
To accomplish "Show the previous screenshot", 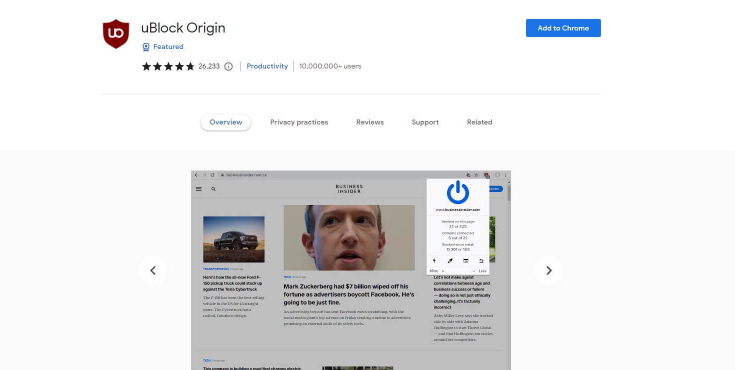I will pyautogui.click(x=153, y=271).
